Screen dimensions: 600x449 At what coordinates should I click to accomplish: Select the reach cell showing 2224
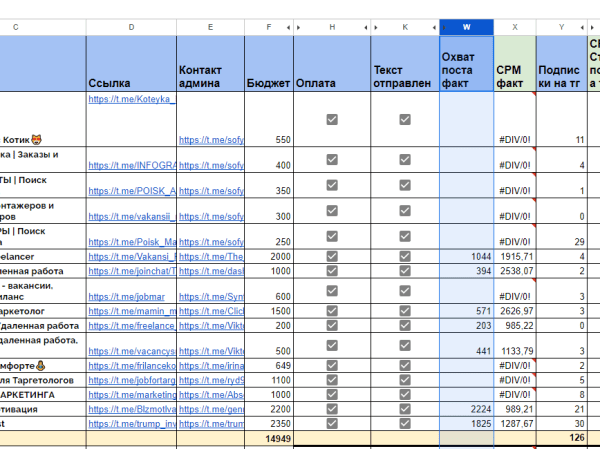click(465, 410)
